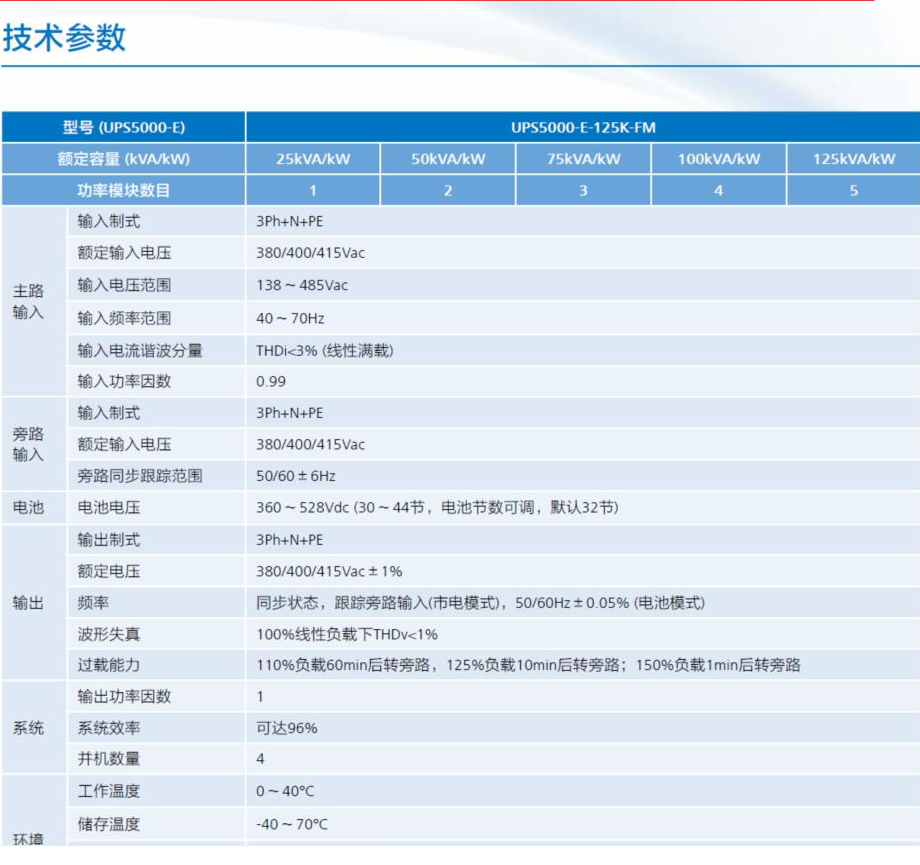
Task: Click the 125kVA/kW capacity cell
Action: [854, 159]
